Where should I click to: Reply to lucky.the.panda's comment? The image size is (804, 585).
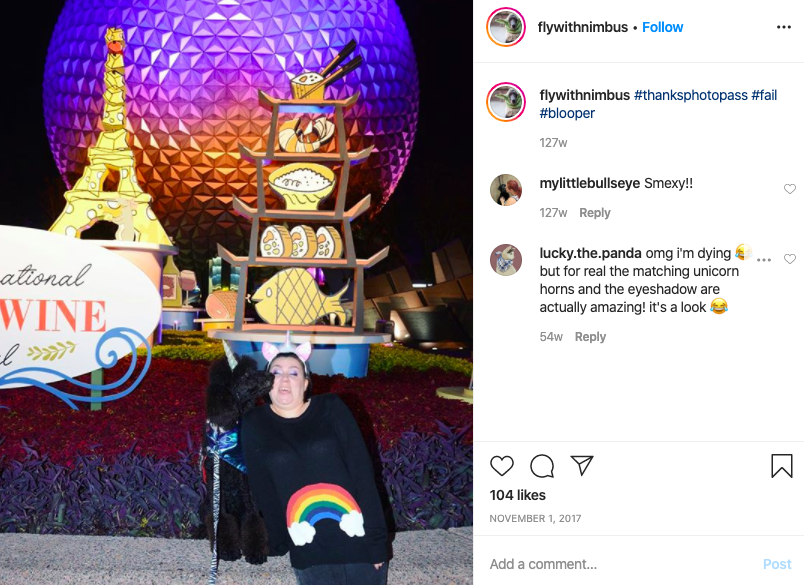point(590,337)
